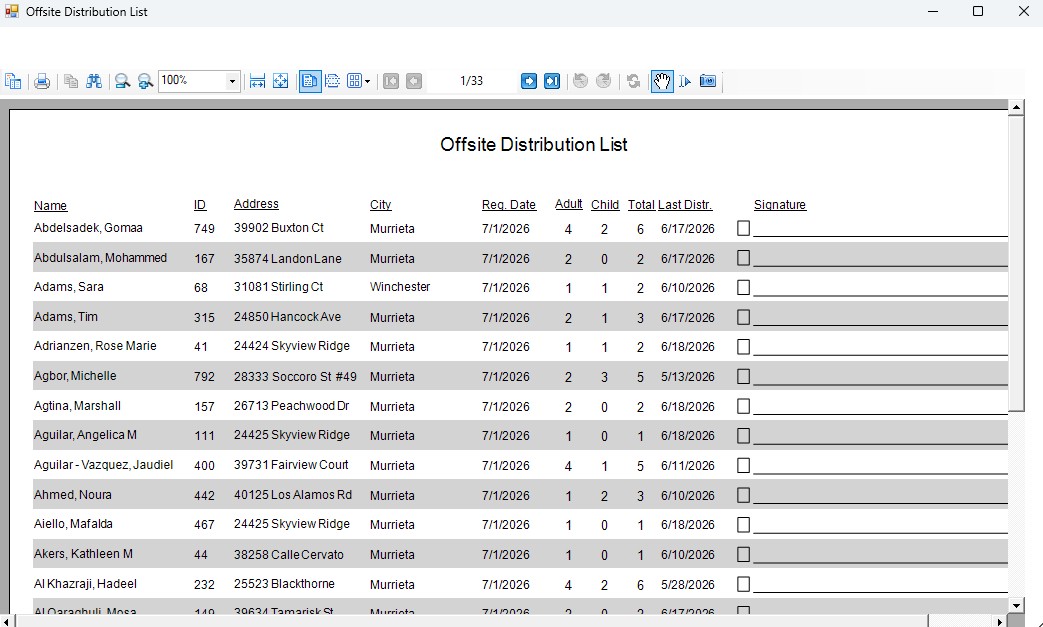Click the application icon in title bar
Screen dimensions: 1043x627
point(11,11)
